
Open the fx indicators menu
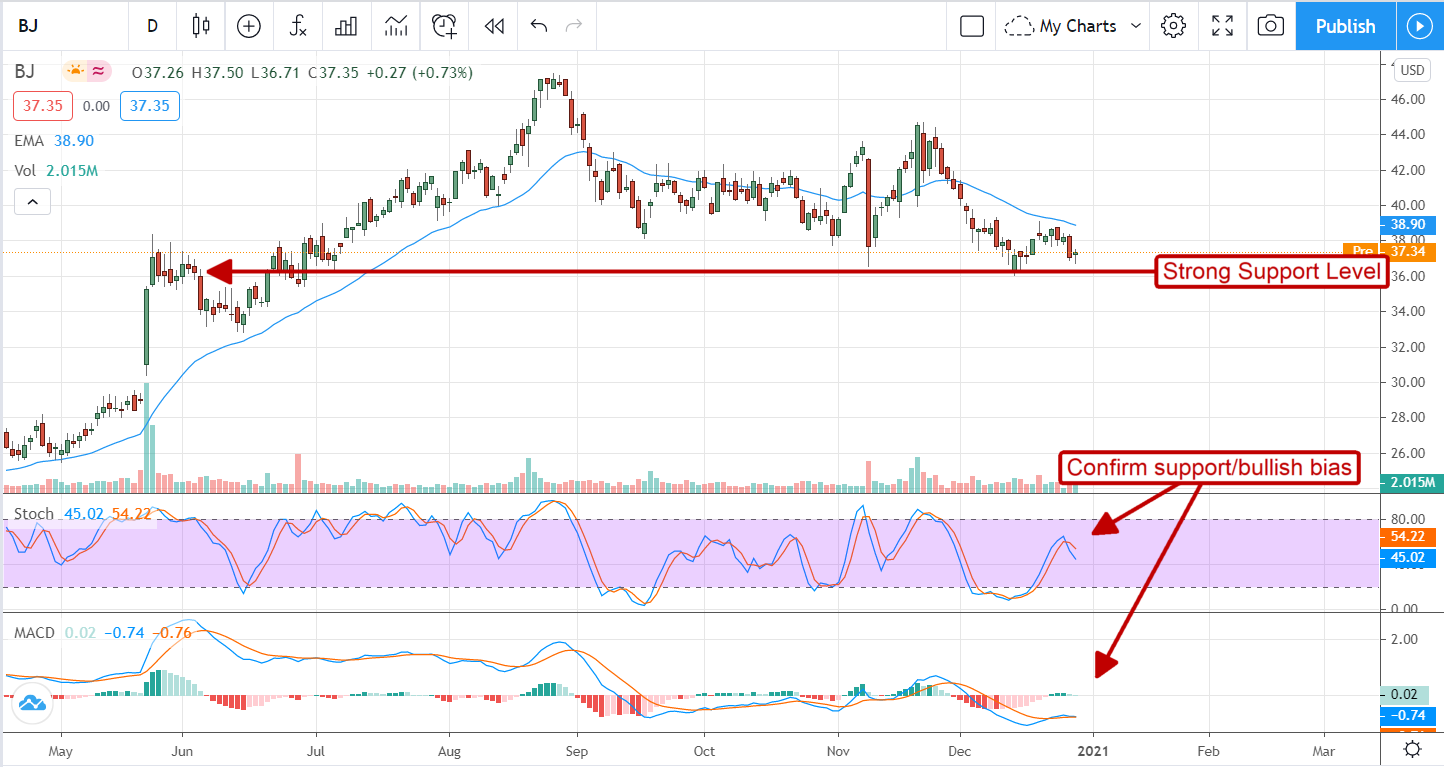297,26
